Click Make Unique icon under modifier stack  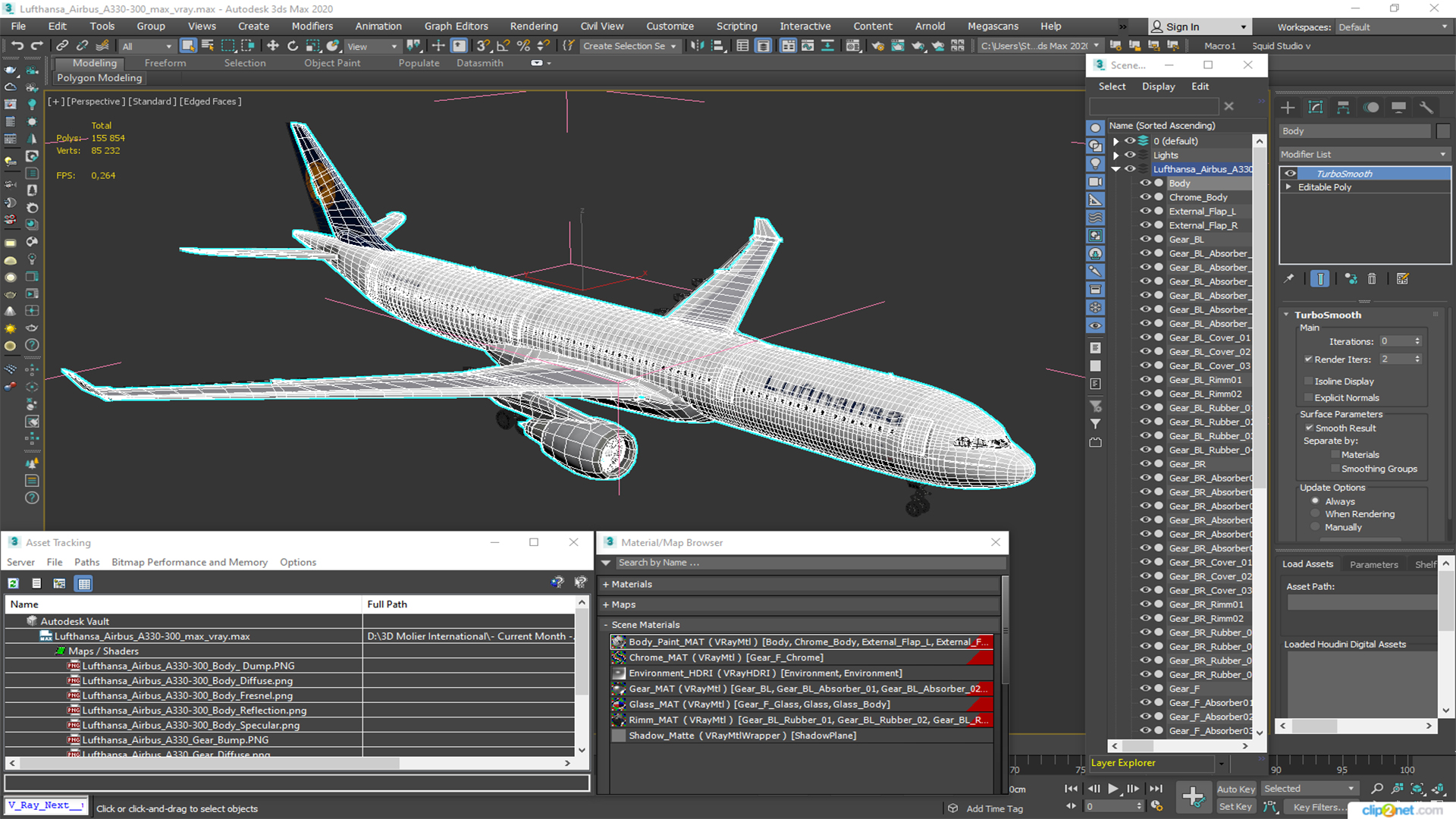[x=1351, y=279]
